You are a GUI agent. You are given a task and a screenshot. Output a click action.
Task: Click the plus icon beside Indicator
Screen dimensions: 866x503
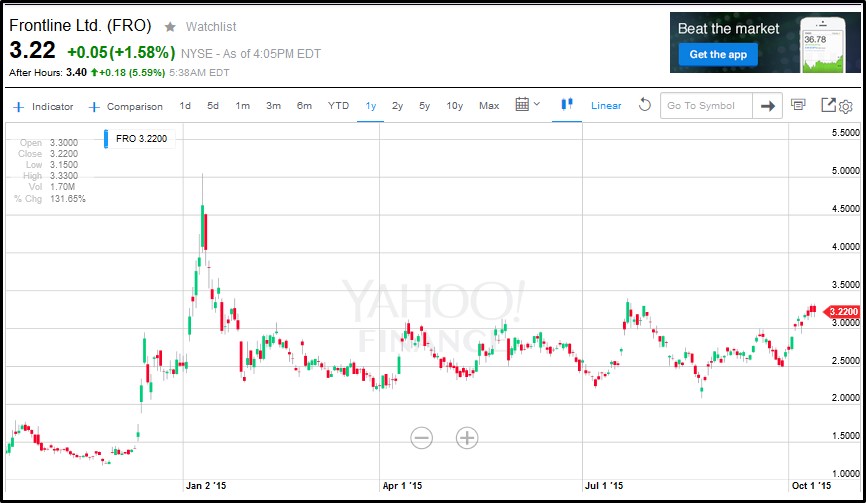[x=19, y=107]
